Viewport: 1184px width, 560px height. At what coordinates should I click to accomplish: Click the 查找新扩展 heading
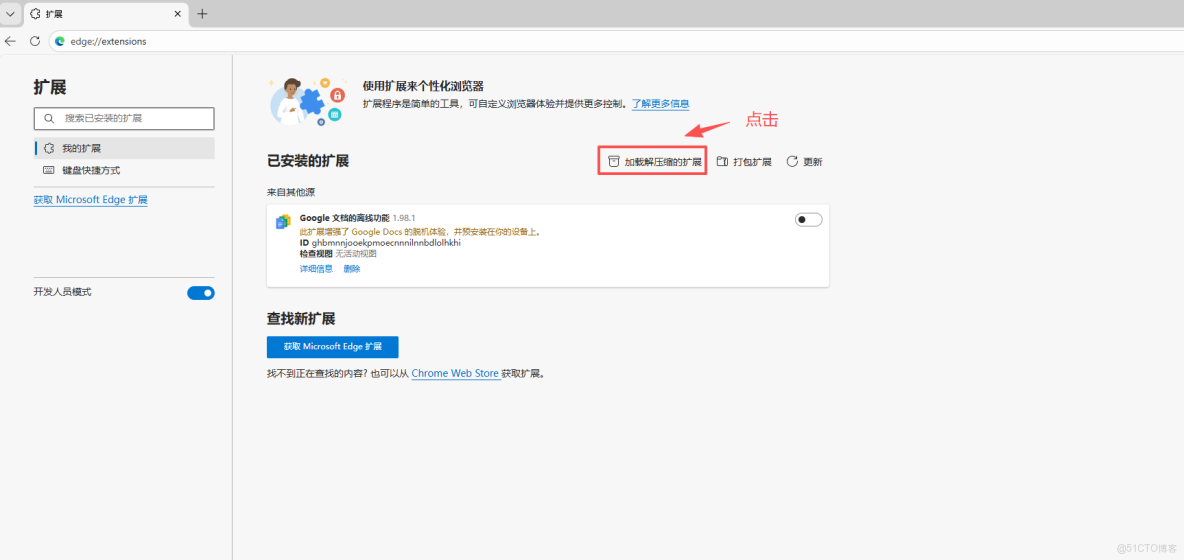301,318
